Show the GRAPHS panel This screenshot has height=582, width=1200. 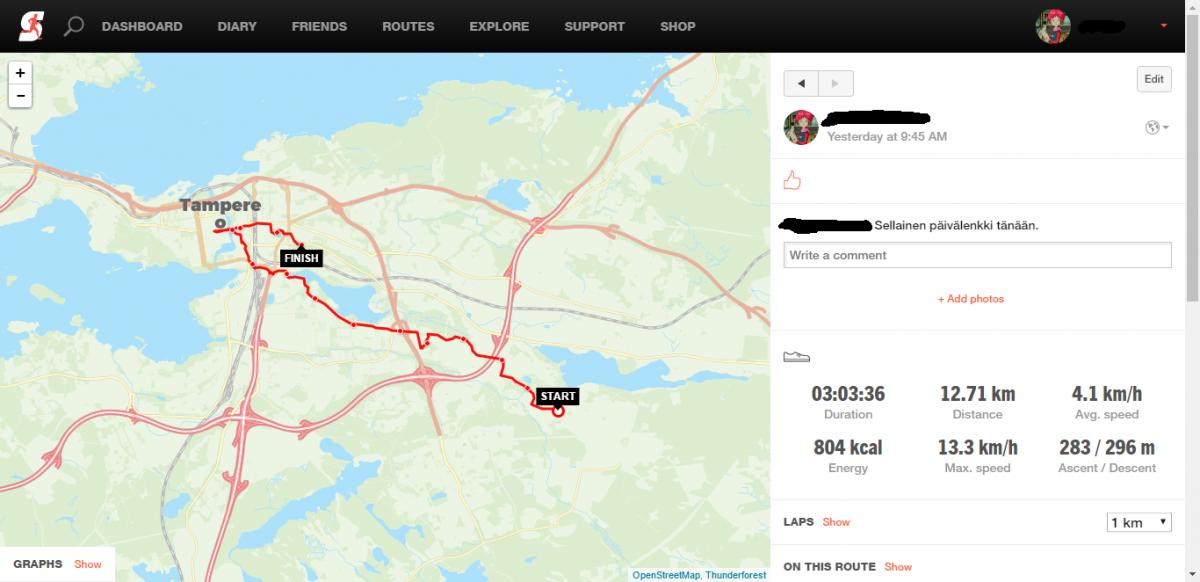88,564
